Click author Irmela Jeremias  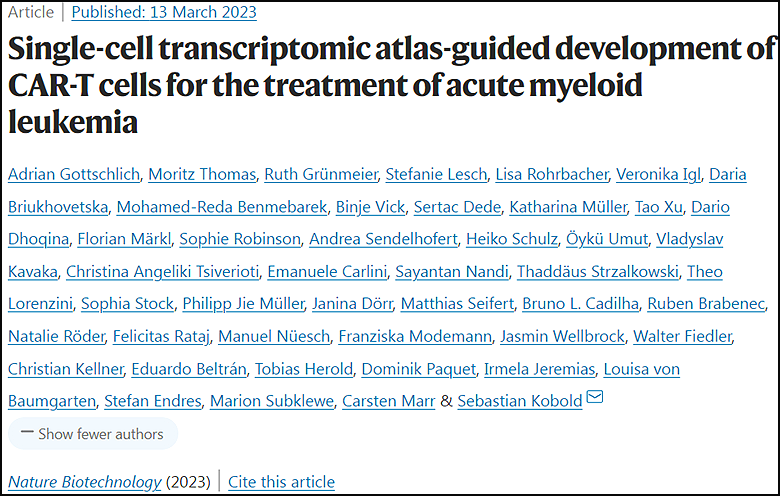tap(540, 369)
